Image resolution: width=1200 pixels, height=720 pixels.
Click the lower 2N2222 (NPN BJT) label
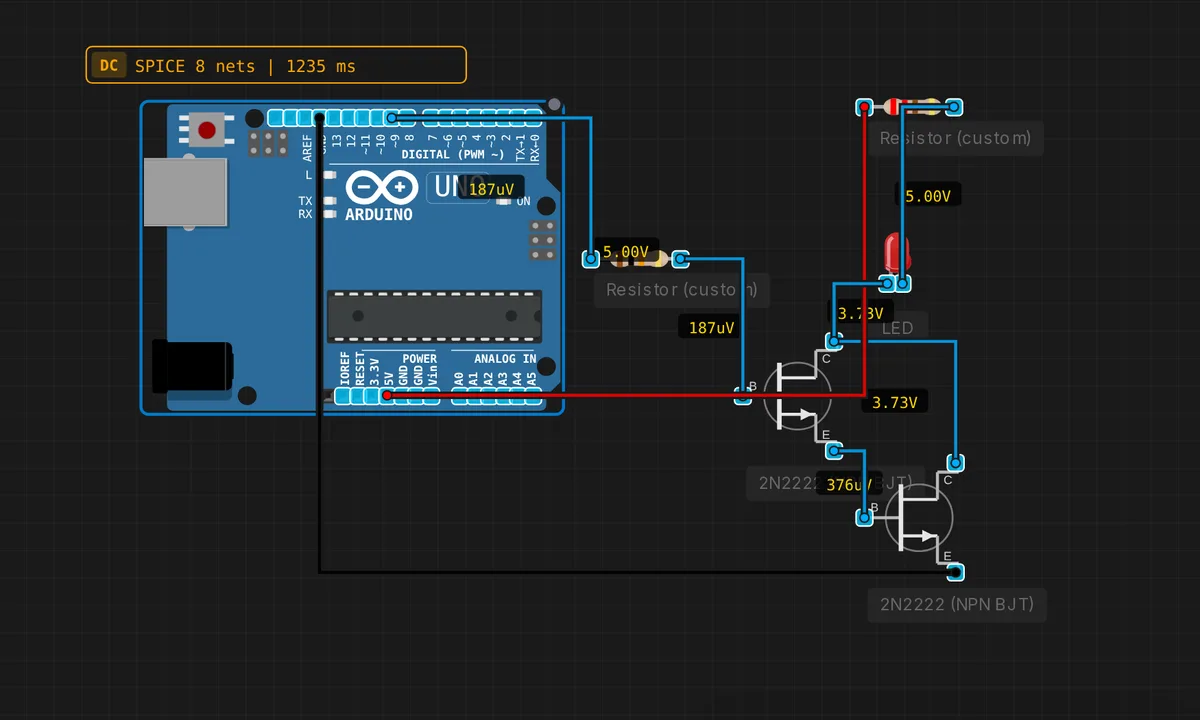957,604
